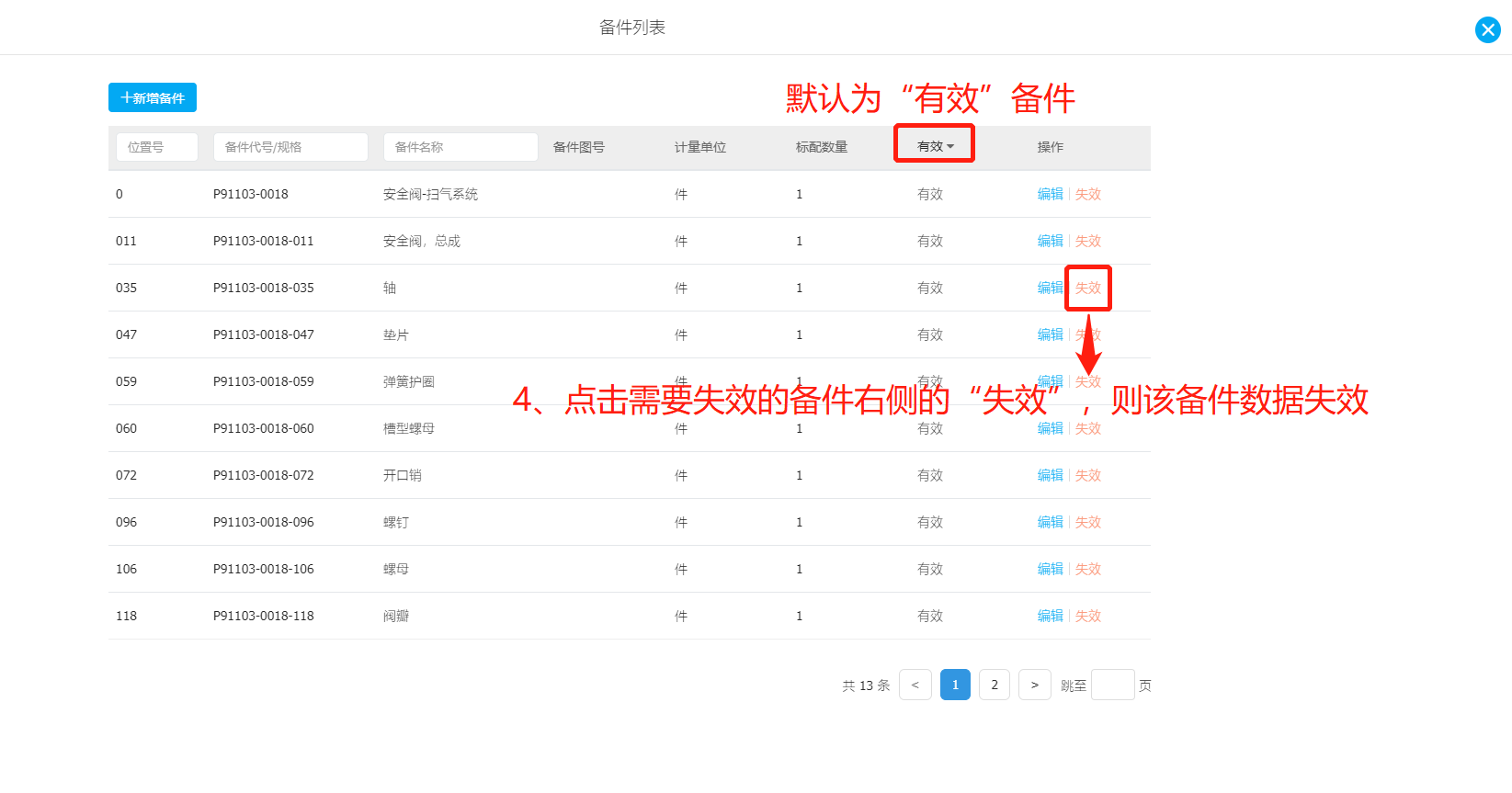Click the 计量单位 column header
1512x793 pixels.
(x=700, y=147)
